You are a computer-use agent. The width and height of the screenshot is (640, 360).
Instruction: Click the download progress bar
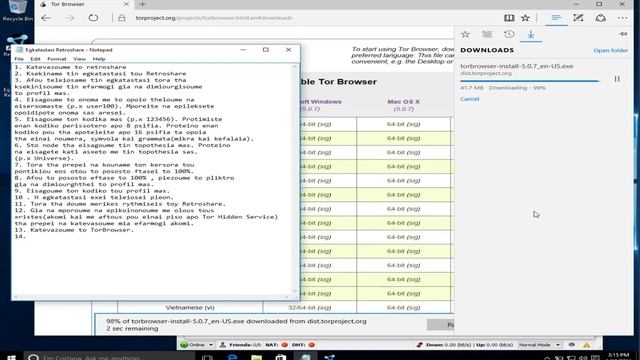pos(530,81)
